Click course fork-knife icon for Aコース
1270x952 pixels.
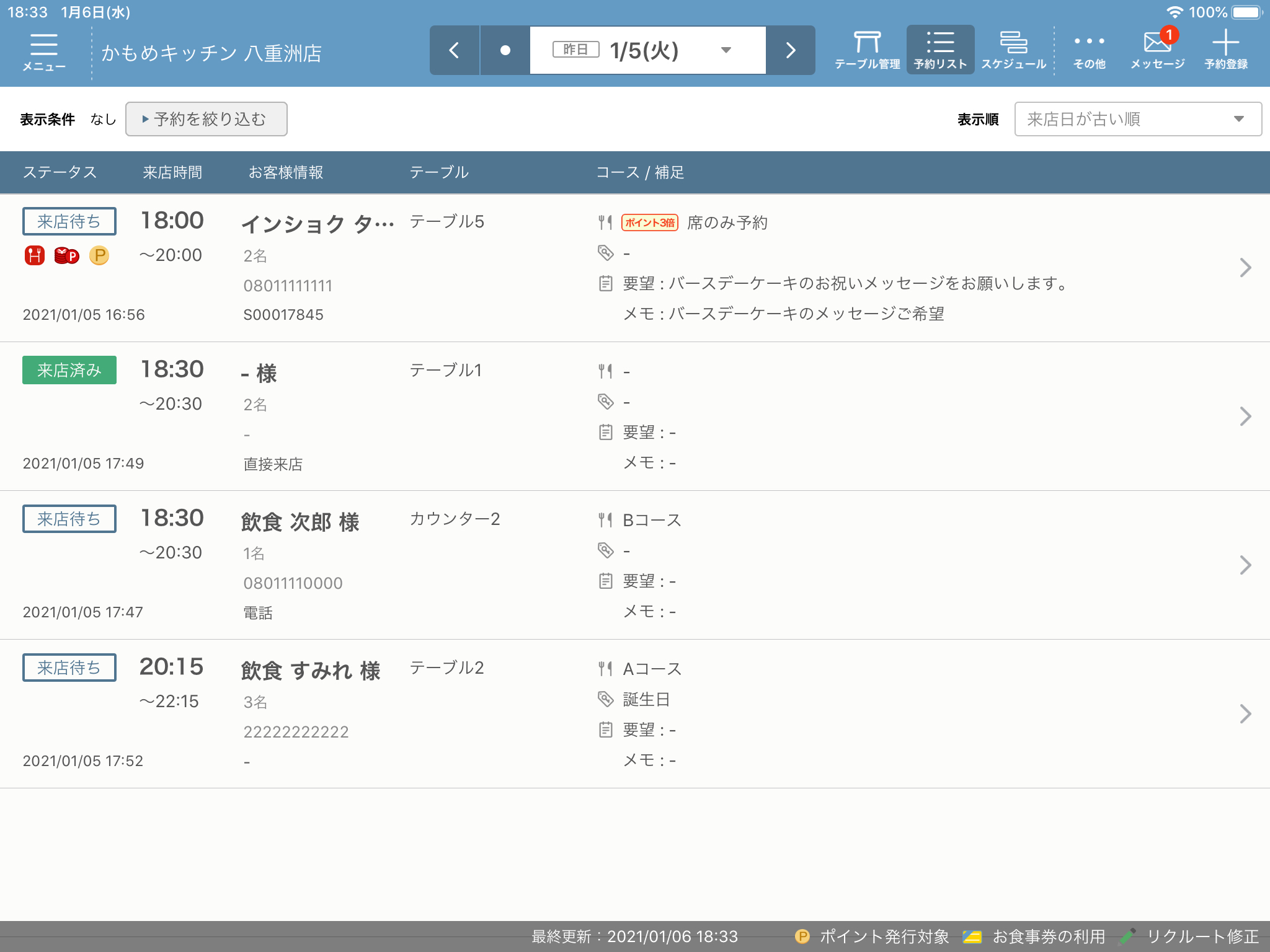606,669
